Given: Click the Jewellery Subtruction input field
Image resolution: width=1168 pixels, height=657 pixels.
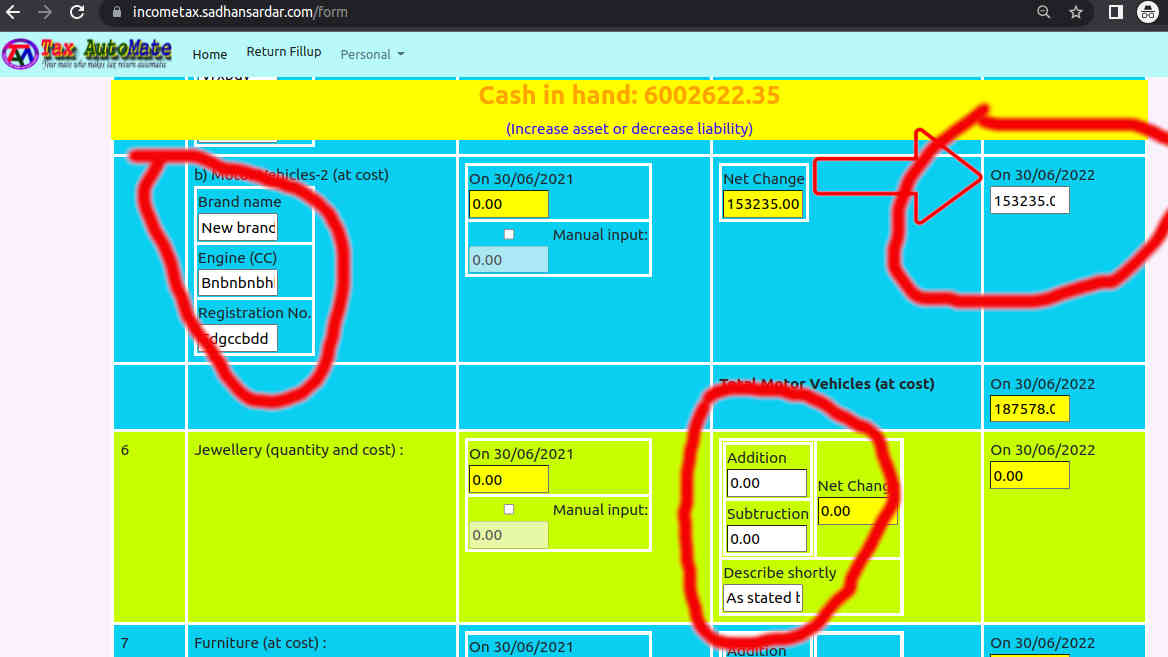Looking at the screenshot, I should pos(766,539).
